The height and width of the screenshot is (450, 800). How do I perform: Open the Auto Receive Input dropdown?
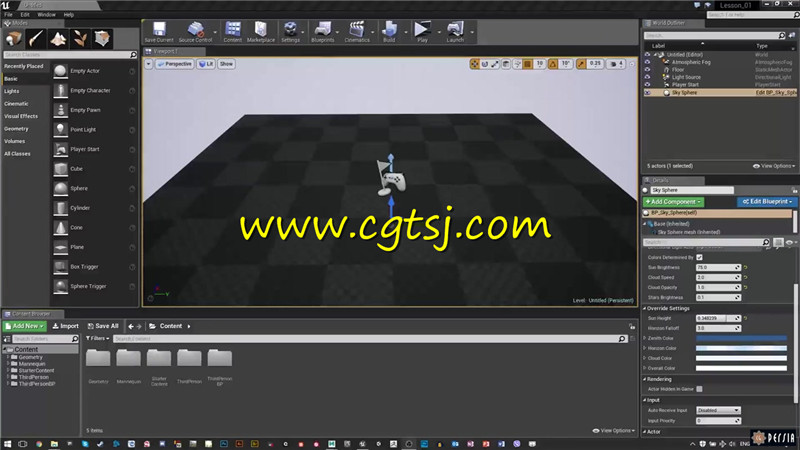pos(718,410)
